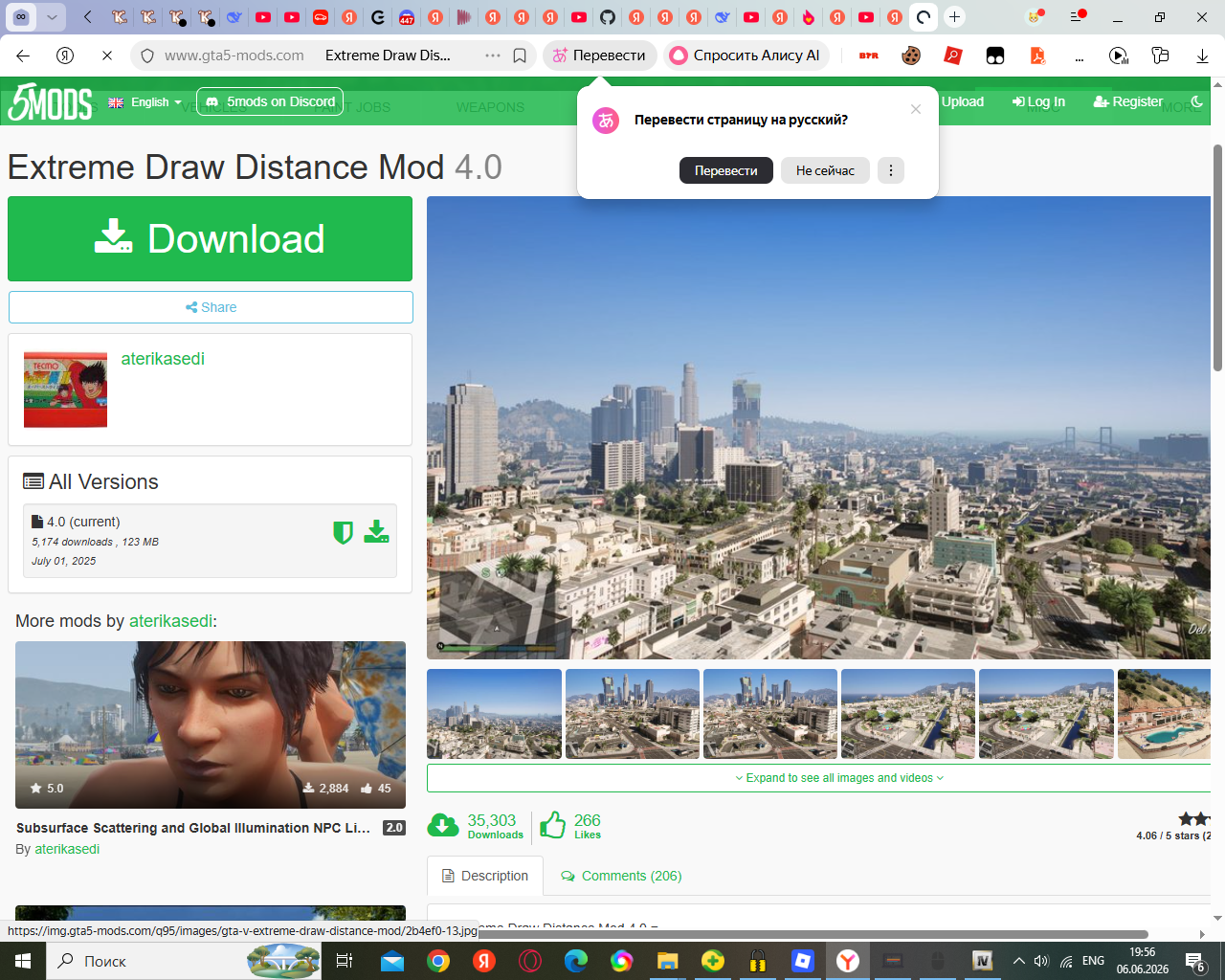Click the Register link

pos(1128,101)
